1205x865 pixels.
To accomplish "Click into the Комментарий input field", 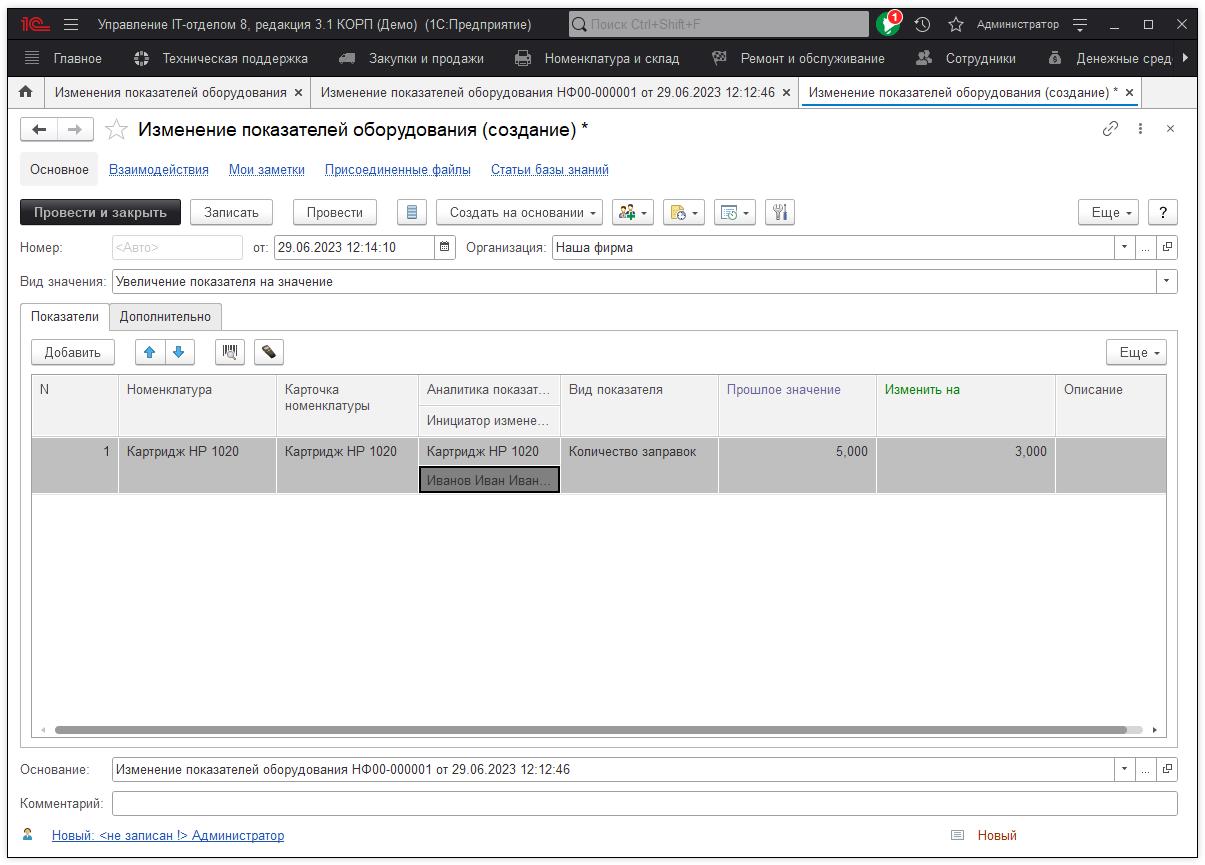I will [x=644, y=803].
